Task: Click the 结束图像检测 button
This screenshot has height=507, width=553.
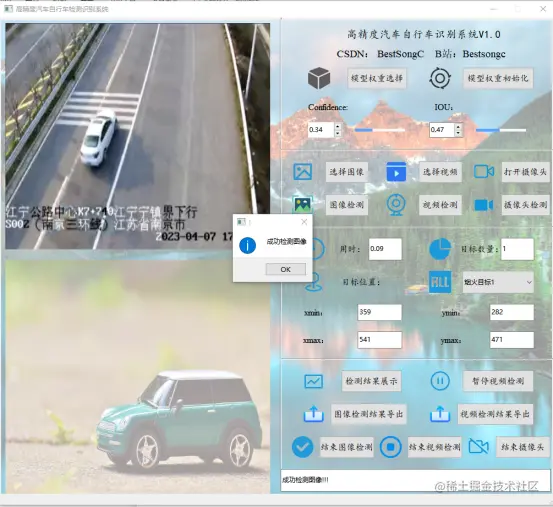Action: point(347,447)
